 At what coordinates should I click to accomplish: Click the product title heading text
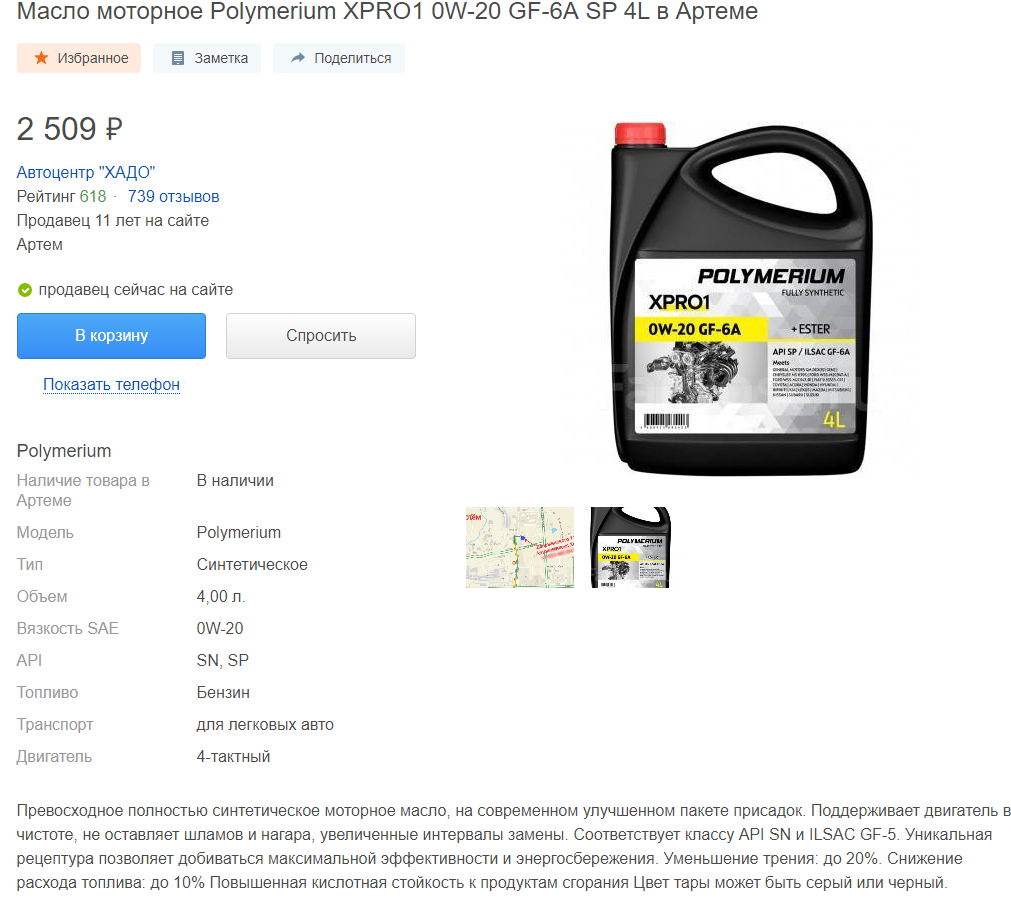387,11
